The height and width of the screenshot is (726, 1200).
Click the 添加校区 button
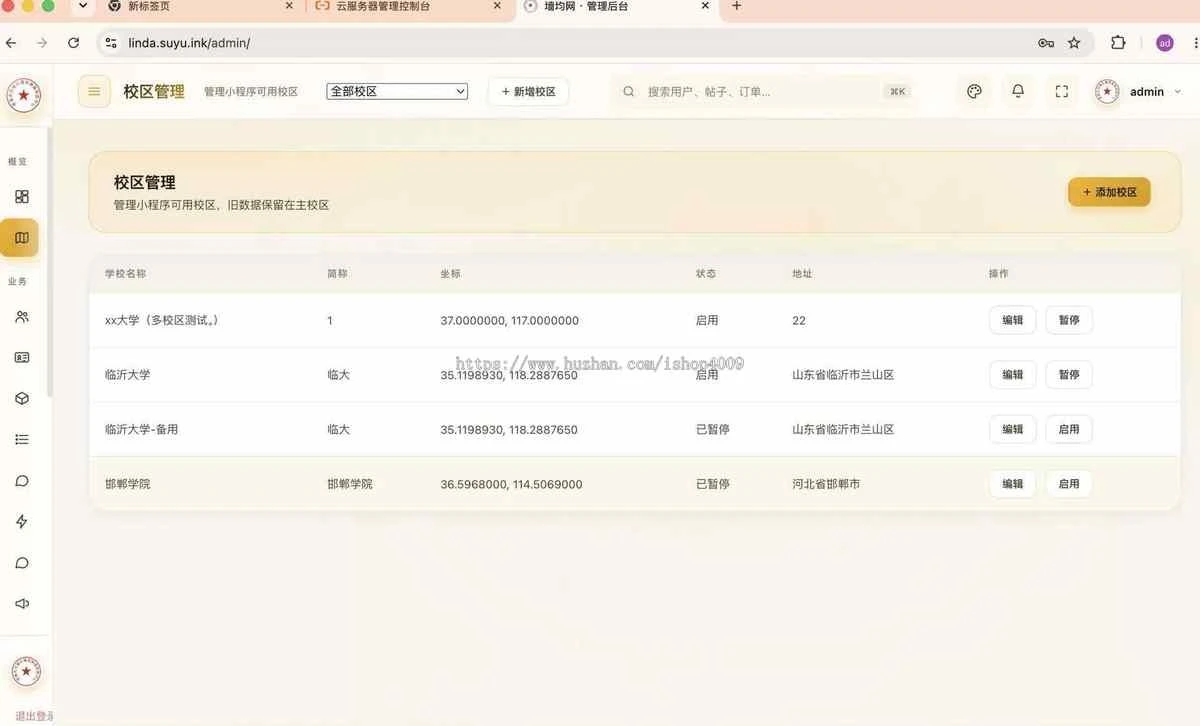pos(1109,192)
